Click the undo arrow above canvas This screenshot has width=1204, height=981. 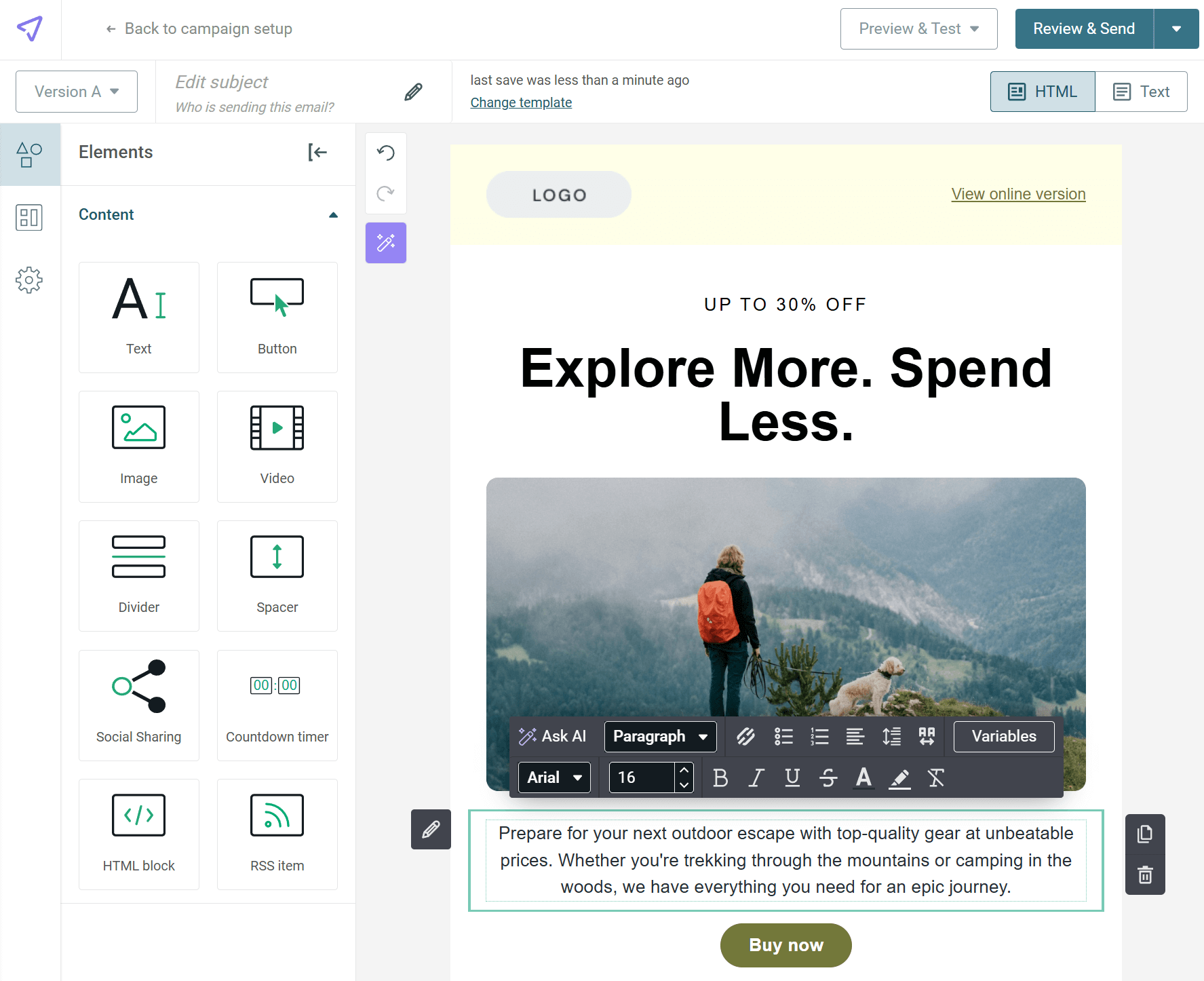point(385,153)
